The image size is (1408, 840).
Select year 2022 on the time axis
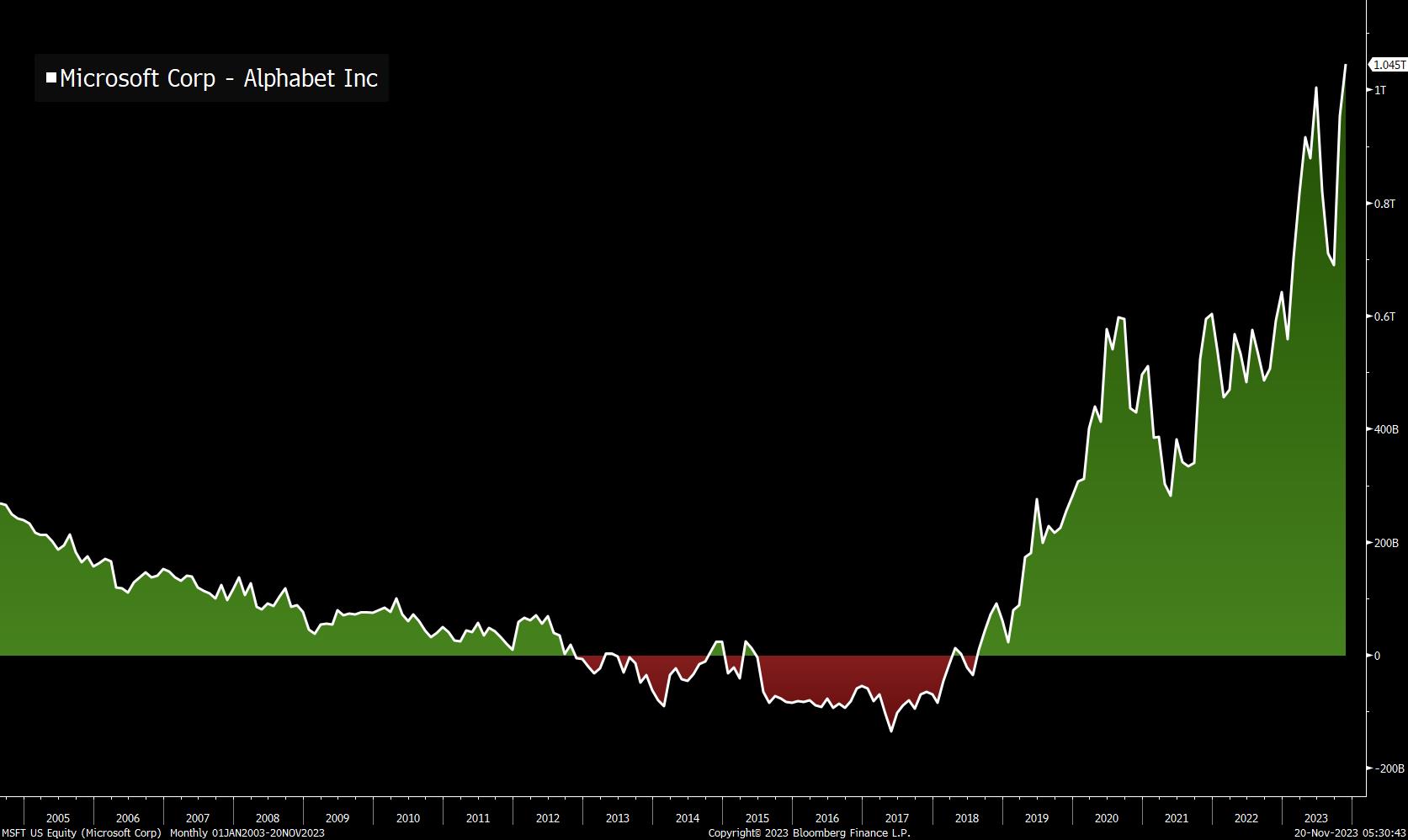(1246, 818)
